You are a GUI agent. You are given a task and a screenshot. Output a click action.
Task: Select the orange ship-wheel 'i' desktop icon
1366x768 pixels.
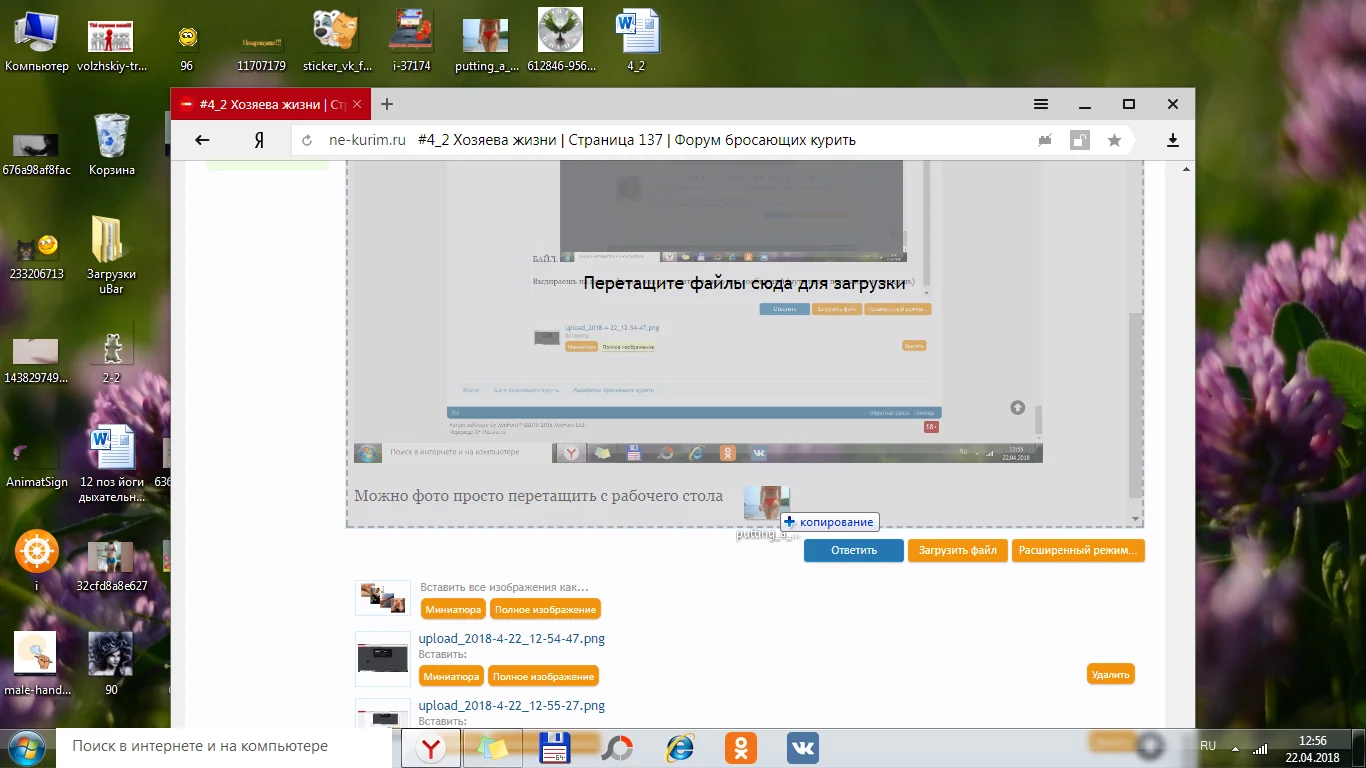tap(37, 561)
